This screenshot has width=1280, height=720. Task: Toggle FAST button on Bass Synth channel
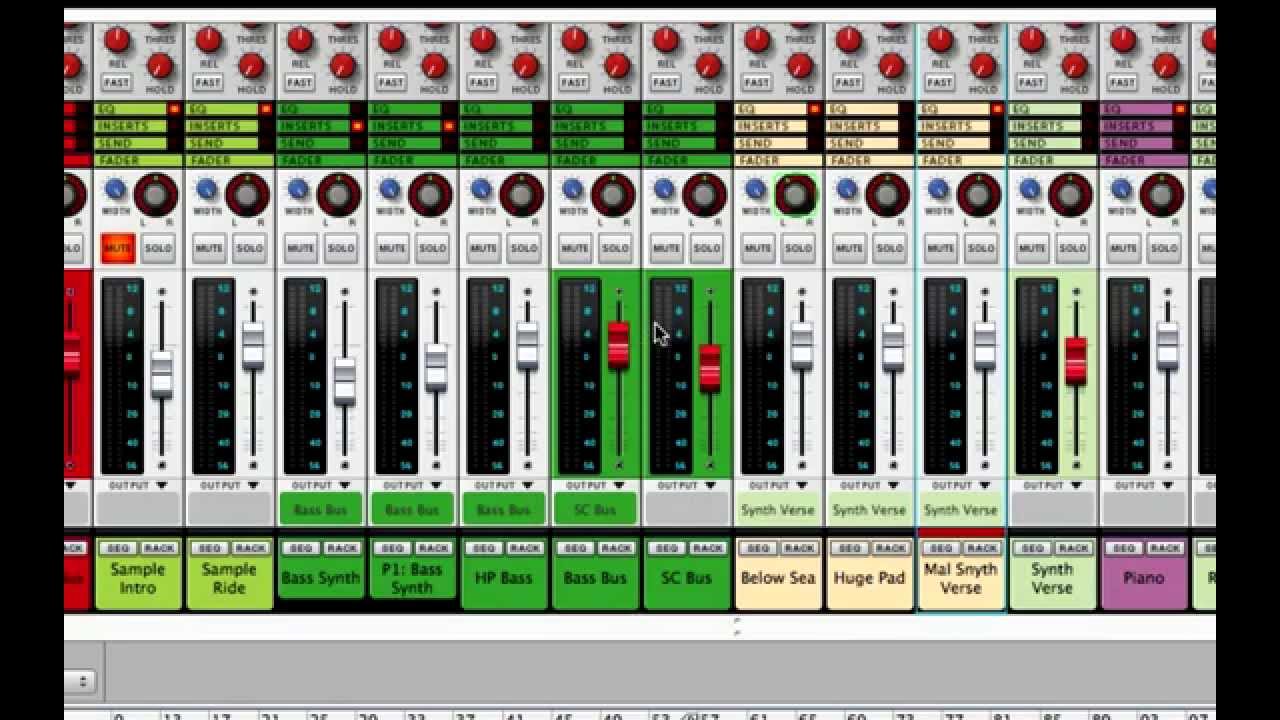(299, 82)
